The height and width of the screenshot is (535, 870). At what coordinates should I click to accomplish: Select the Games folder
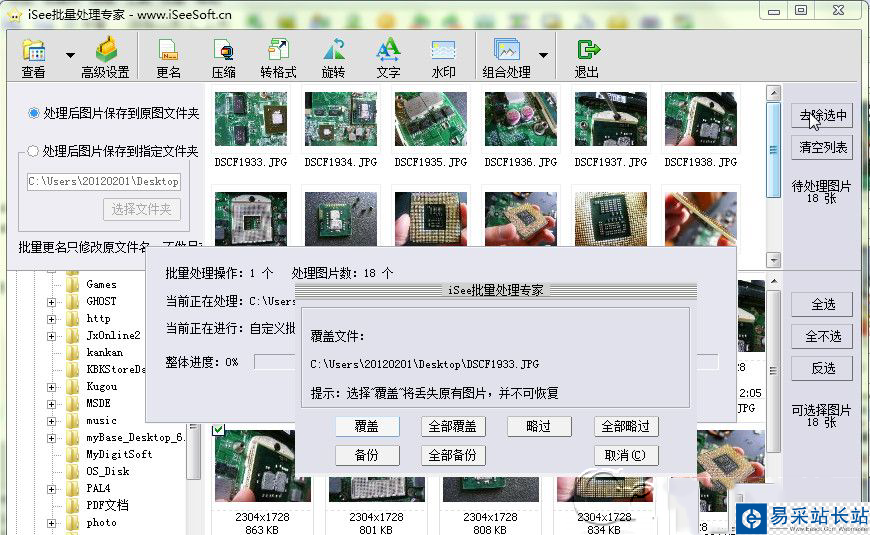(102, 284)
